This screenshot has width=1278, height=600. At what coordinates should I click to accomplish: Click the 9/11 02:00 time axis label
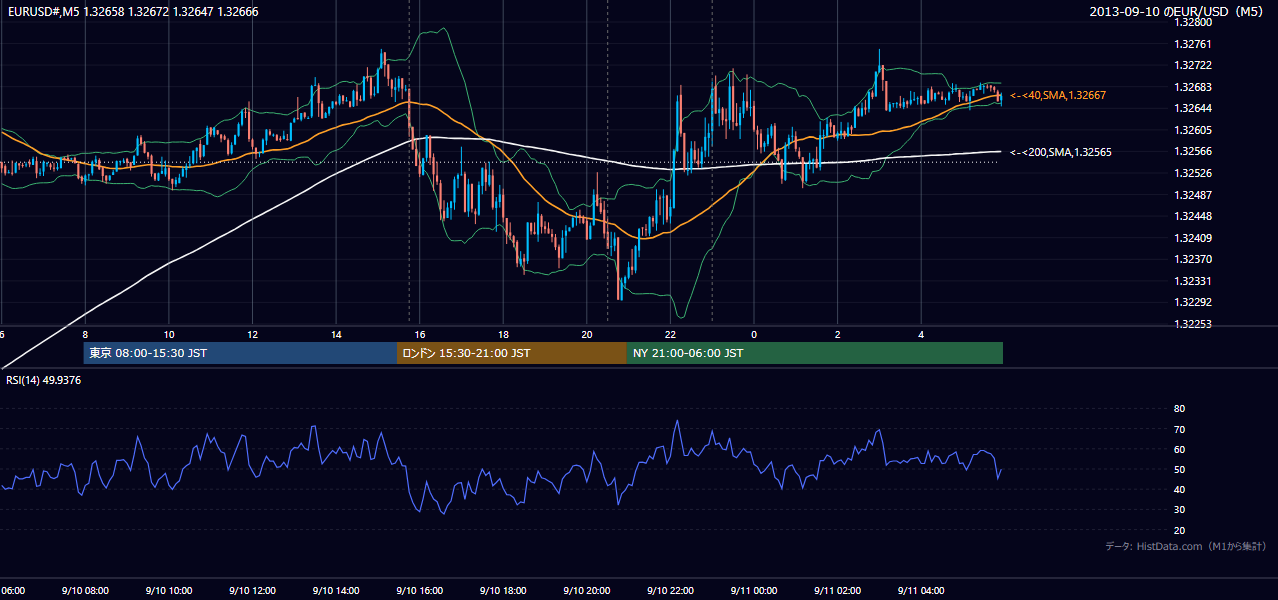pos(838,590)
